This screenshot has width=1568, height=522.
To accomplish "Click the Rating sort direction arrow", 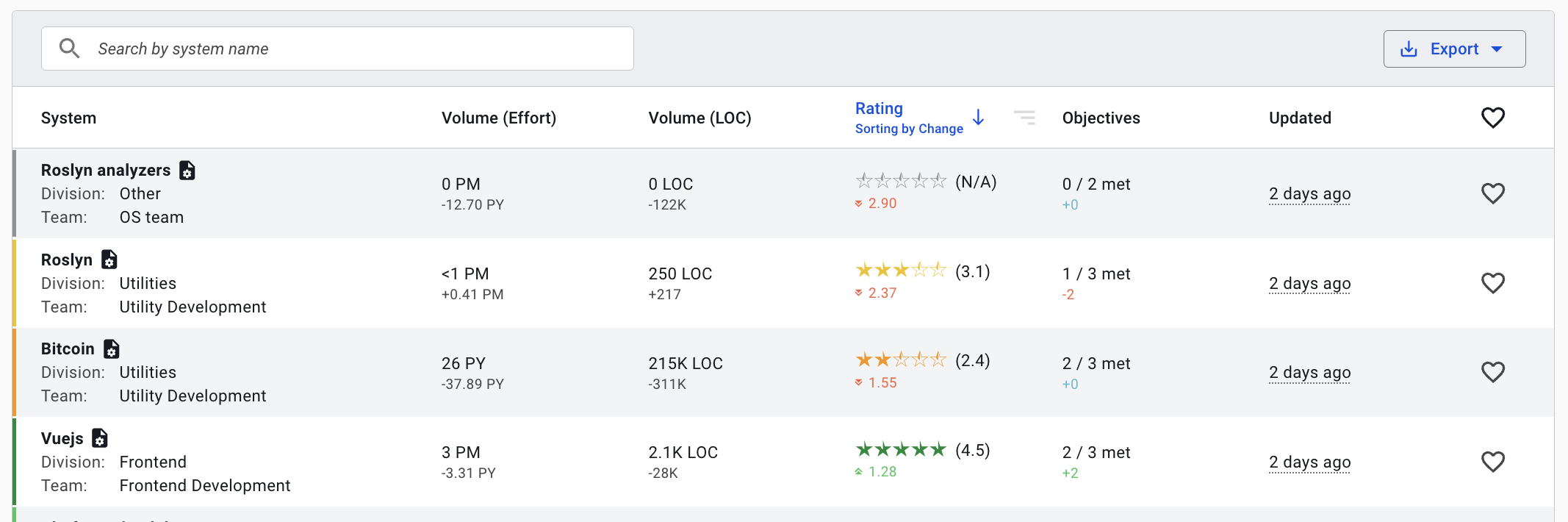I will pos(978,118).
